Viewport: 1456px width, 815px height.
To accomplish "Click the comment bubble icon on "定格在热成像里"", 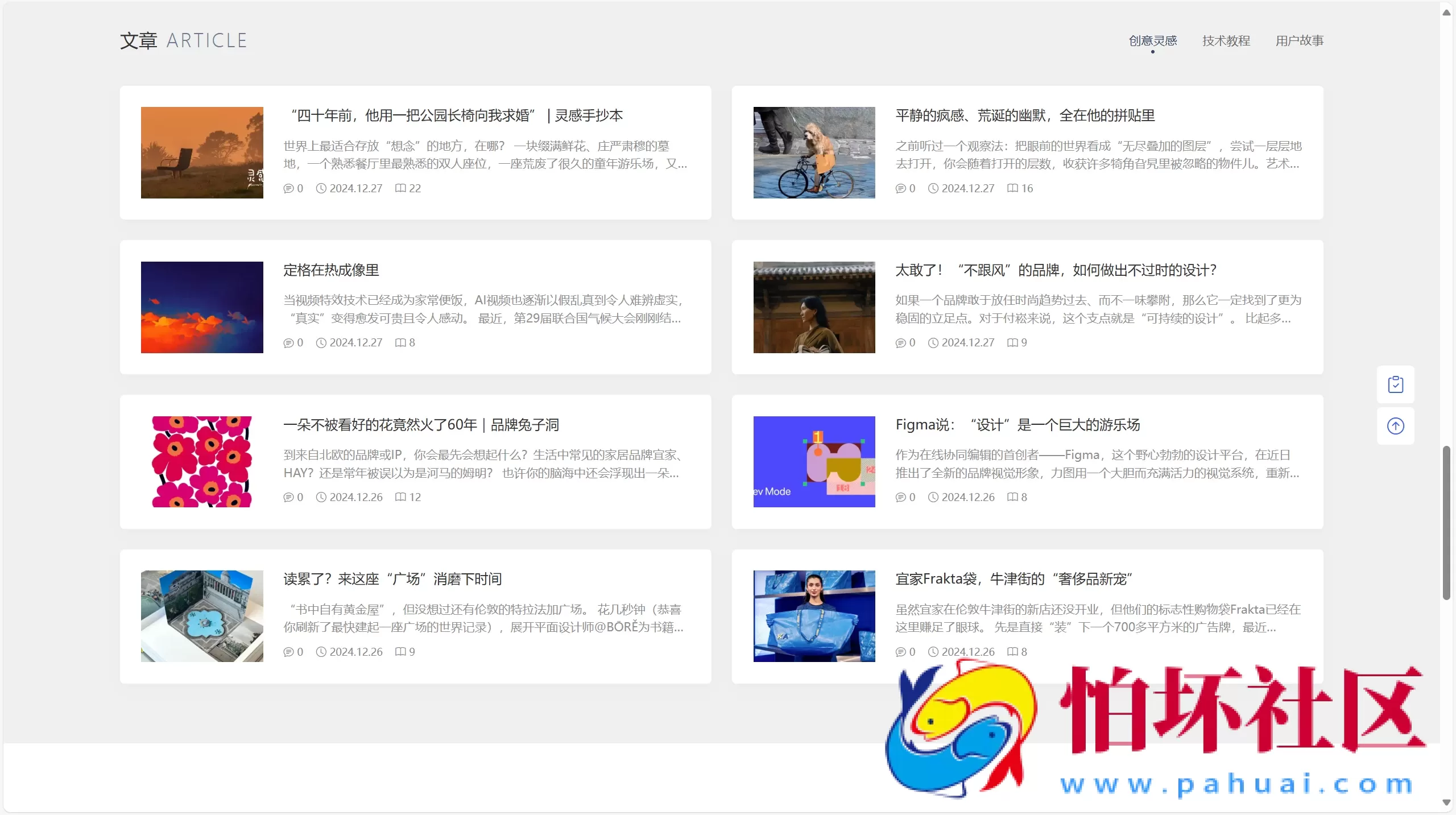I will [x=288, y=342].
